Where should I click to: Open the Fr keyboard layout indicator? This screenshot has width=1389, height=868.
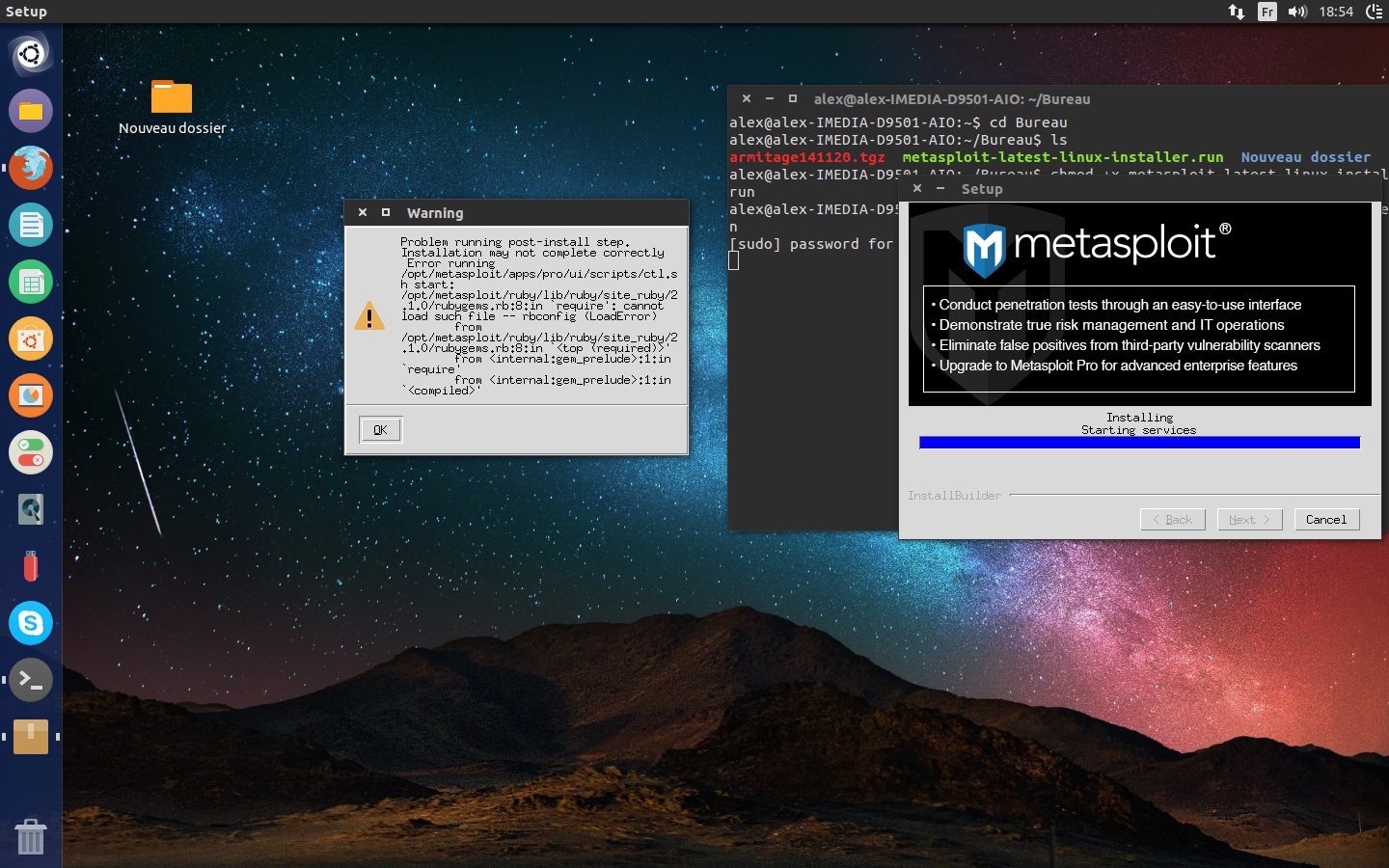coord(1267,12)
